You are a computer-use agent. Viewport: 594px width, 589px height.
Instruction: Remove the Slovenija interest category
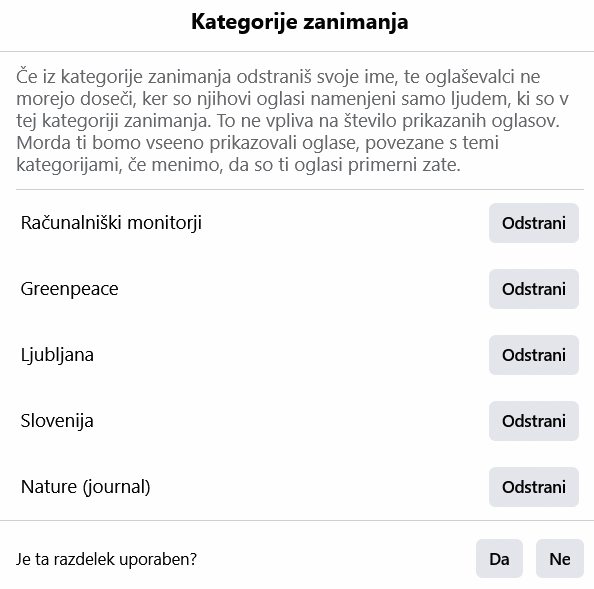534,421
